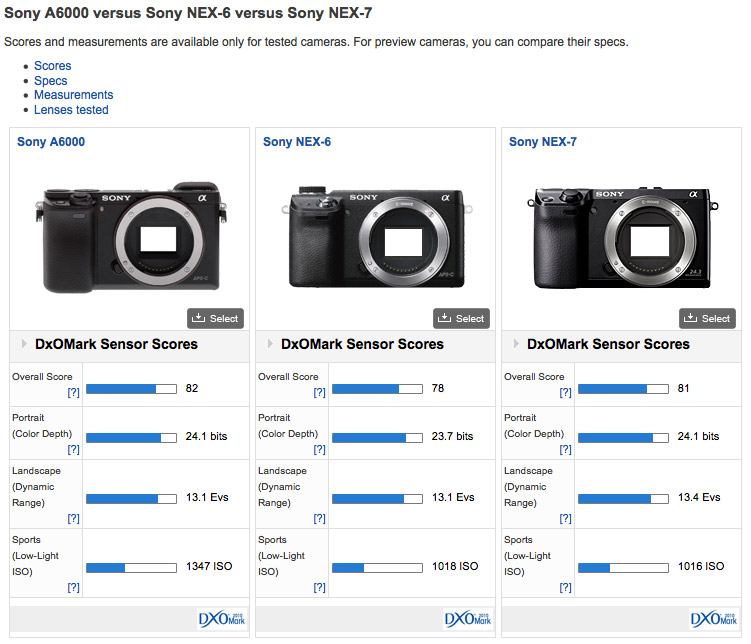Open the Specs link
751x644 pixels.
point(50,80)
